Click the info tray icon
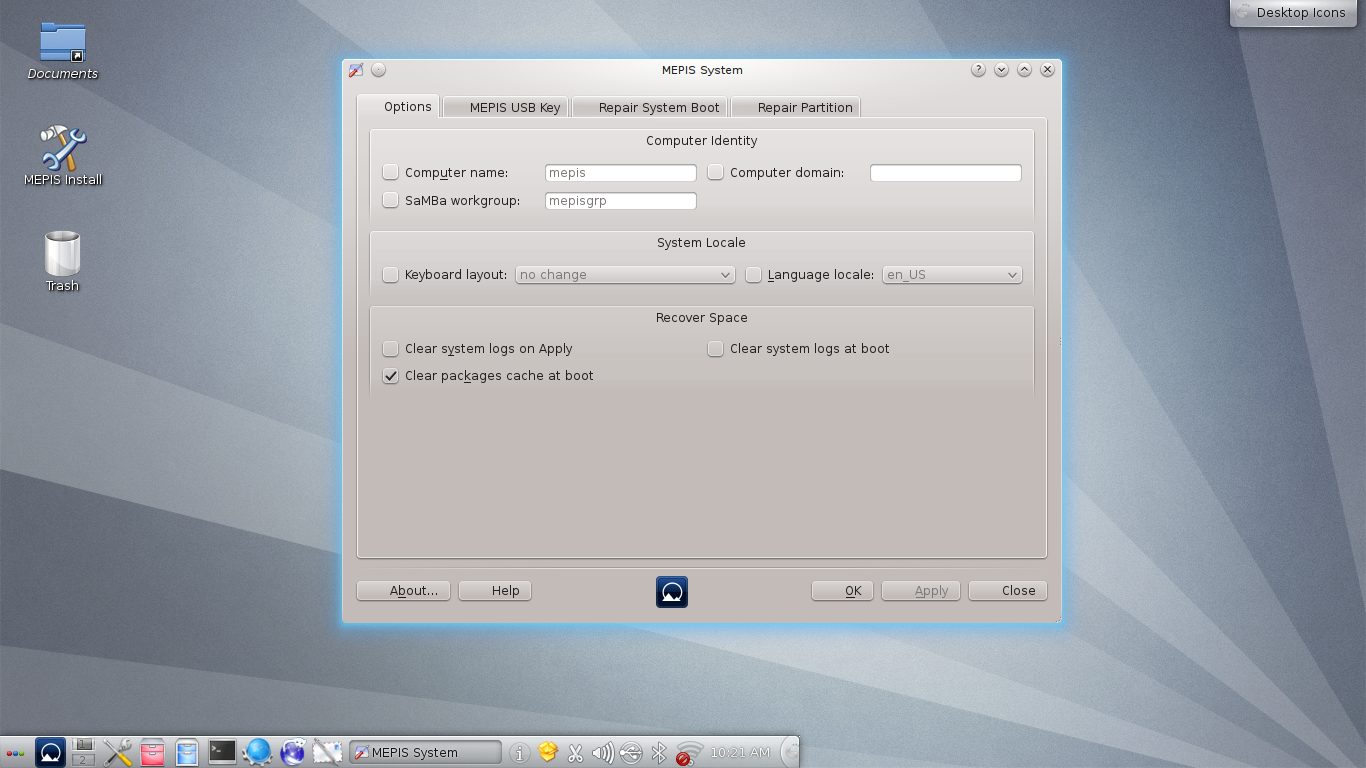The height and width of the screenshot is (768, 1366). point(519,753)
